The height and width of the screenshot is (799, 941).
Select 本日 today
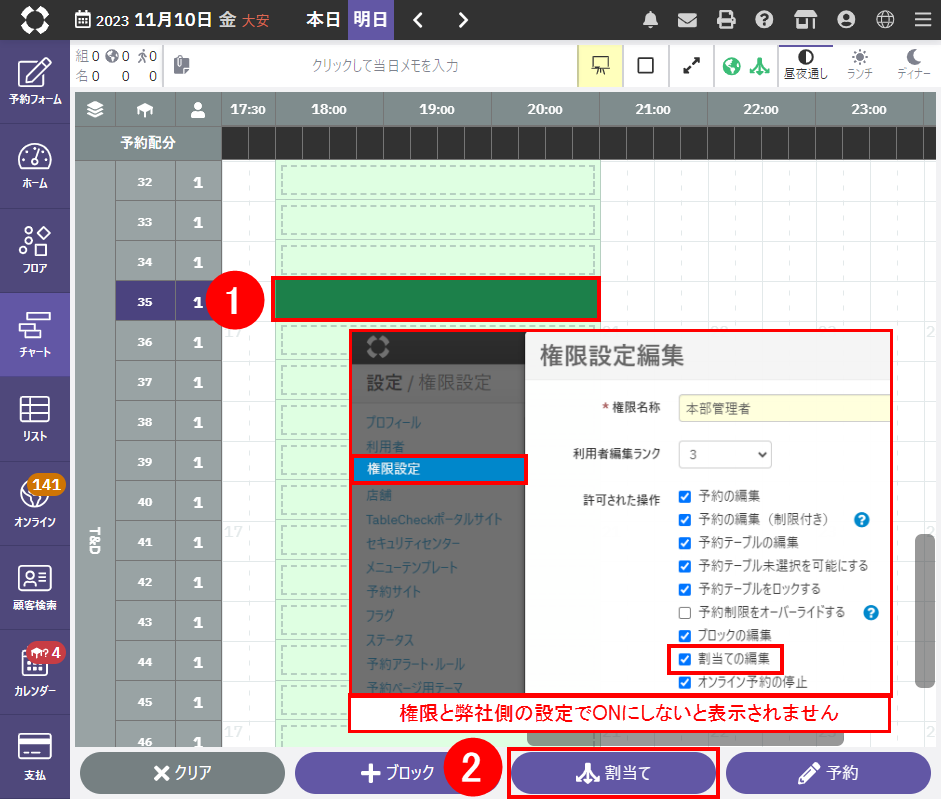coord(323,20)
